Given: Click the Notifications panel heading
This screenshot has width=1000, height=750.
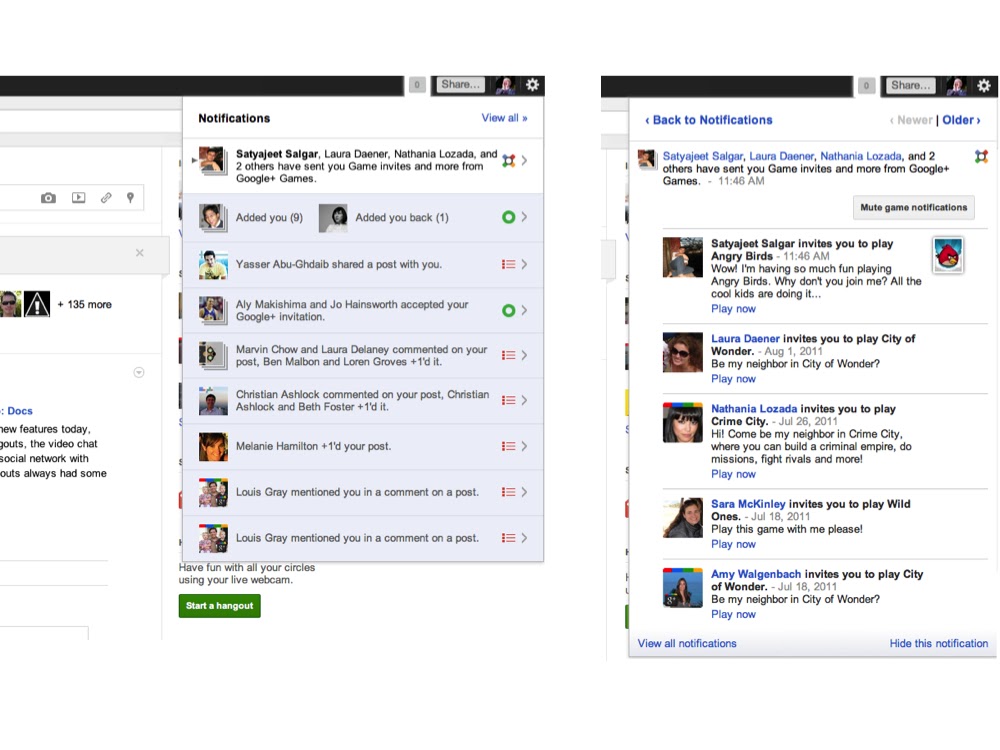Looking at the screenshot, I should coord(234,119).
